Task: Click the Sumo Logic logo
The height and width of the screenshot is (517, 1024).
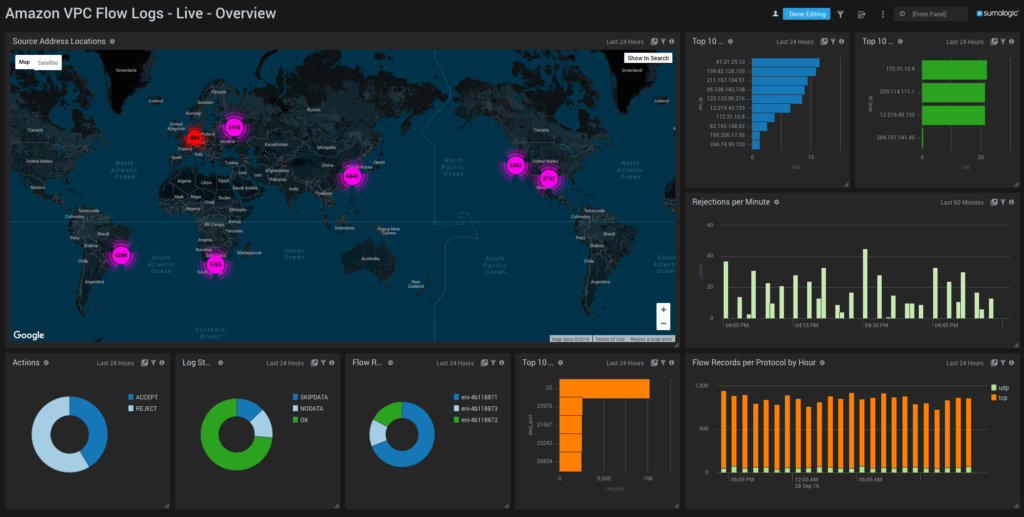Action: click(x=997, y=13)
